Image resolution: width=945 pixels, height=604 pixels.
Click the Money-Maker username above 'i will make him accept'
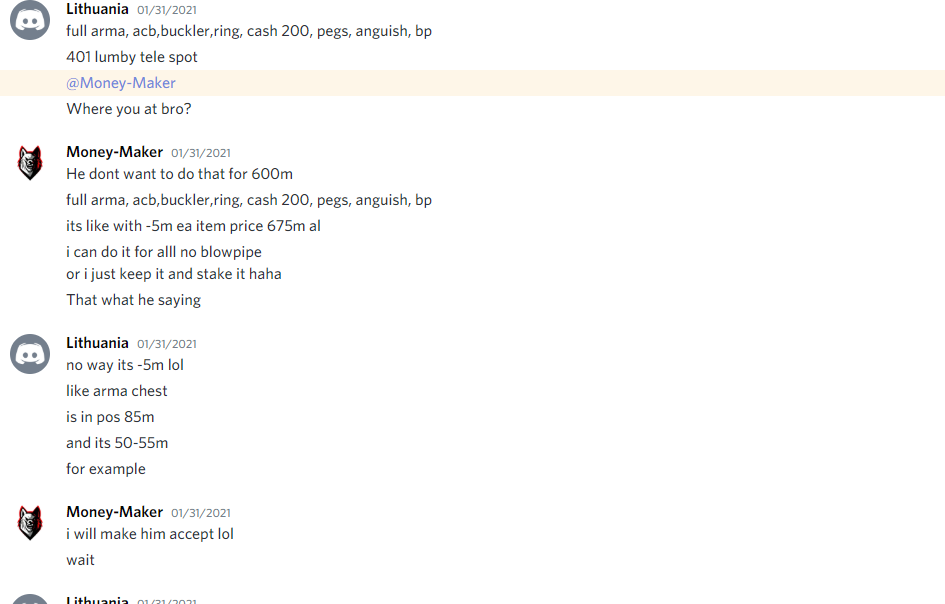coord(115,512)
